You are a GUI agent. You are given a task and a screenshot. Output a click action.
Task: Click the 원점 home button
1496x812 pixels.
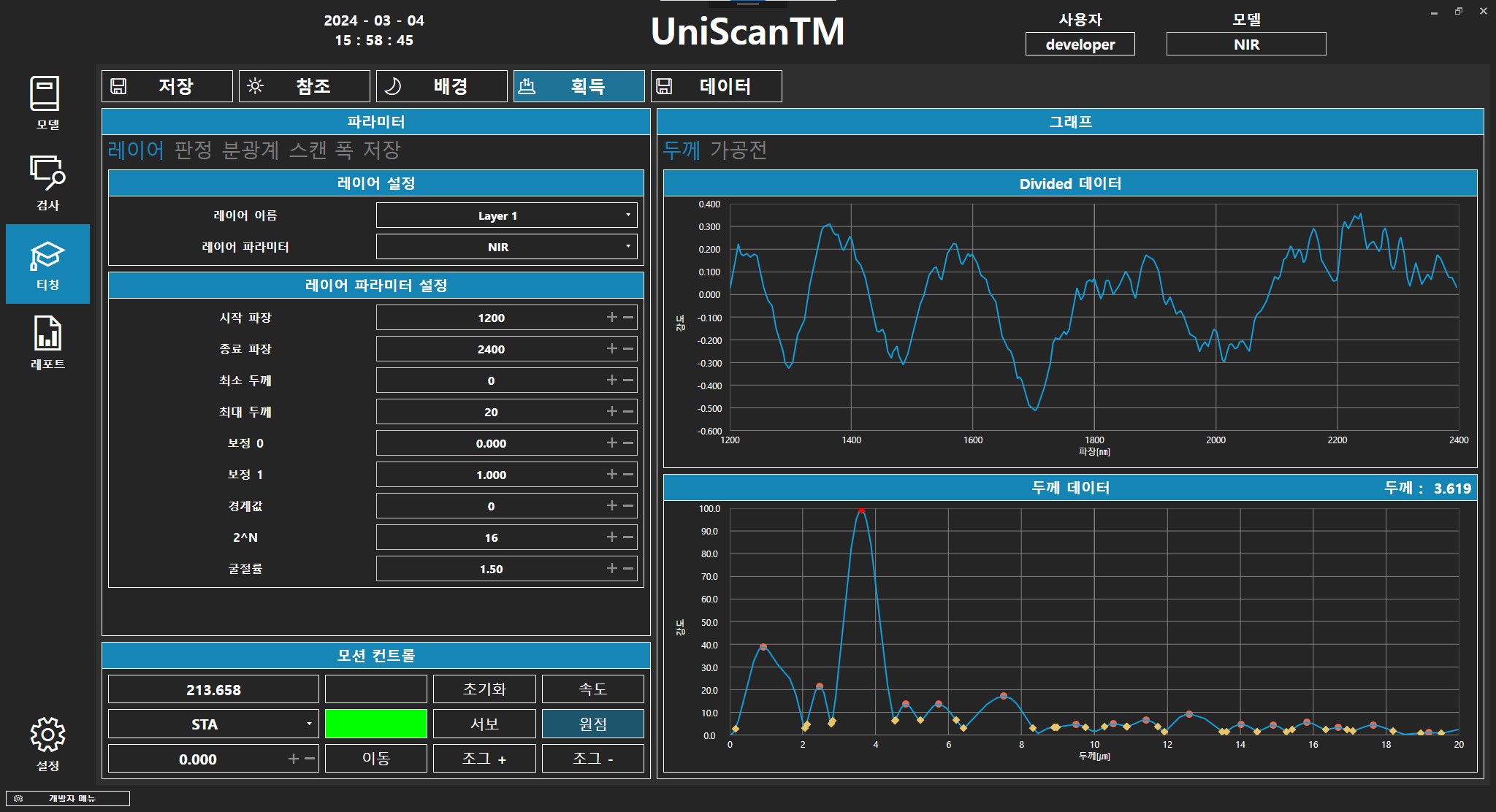[x=593, y=724]
